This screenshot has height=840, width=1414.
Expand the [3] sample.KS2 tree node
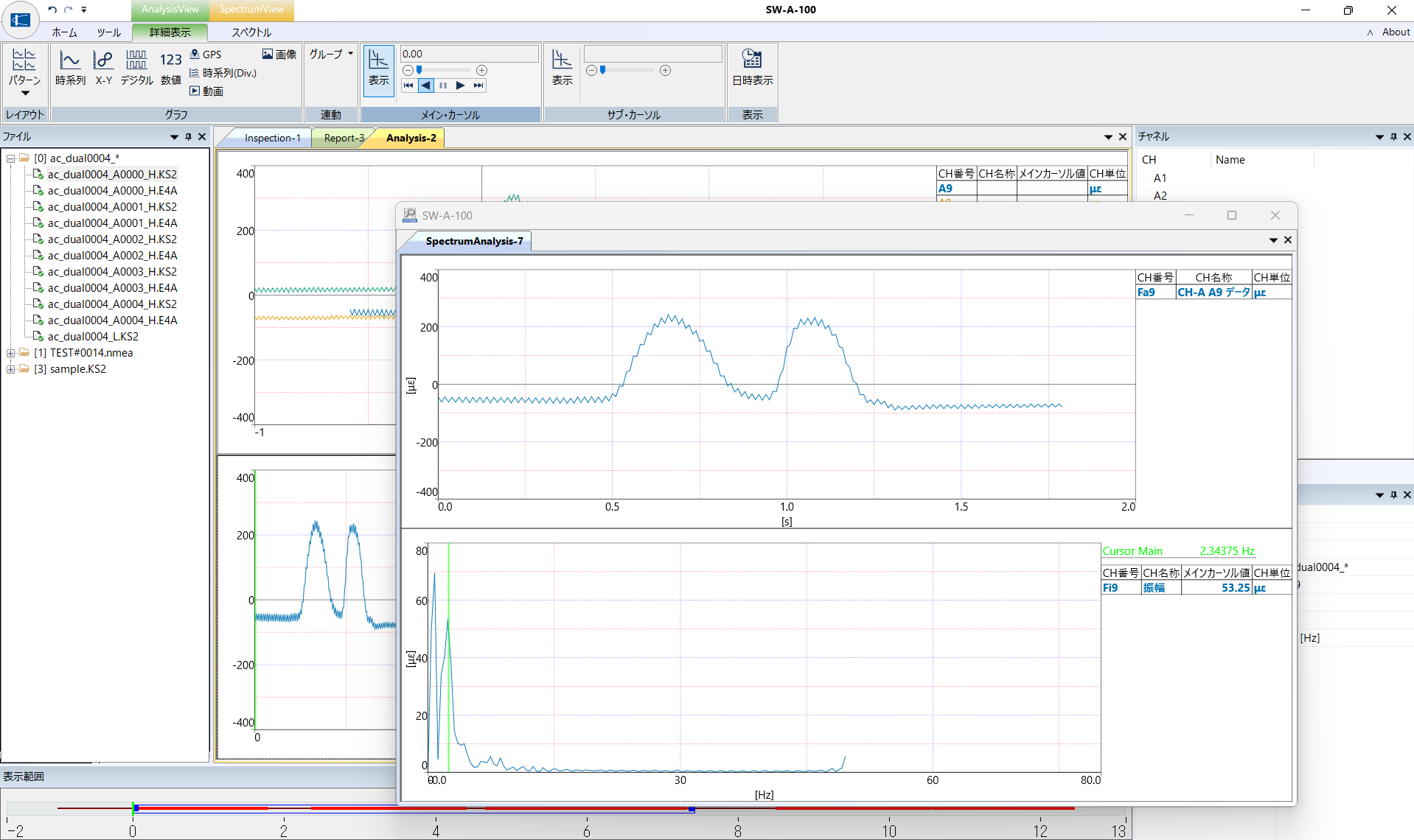point(11,369)
